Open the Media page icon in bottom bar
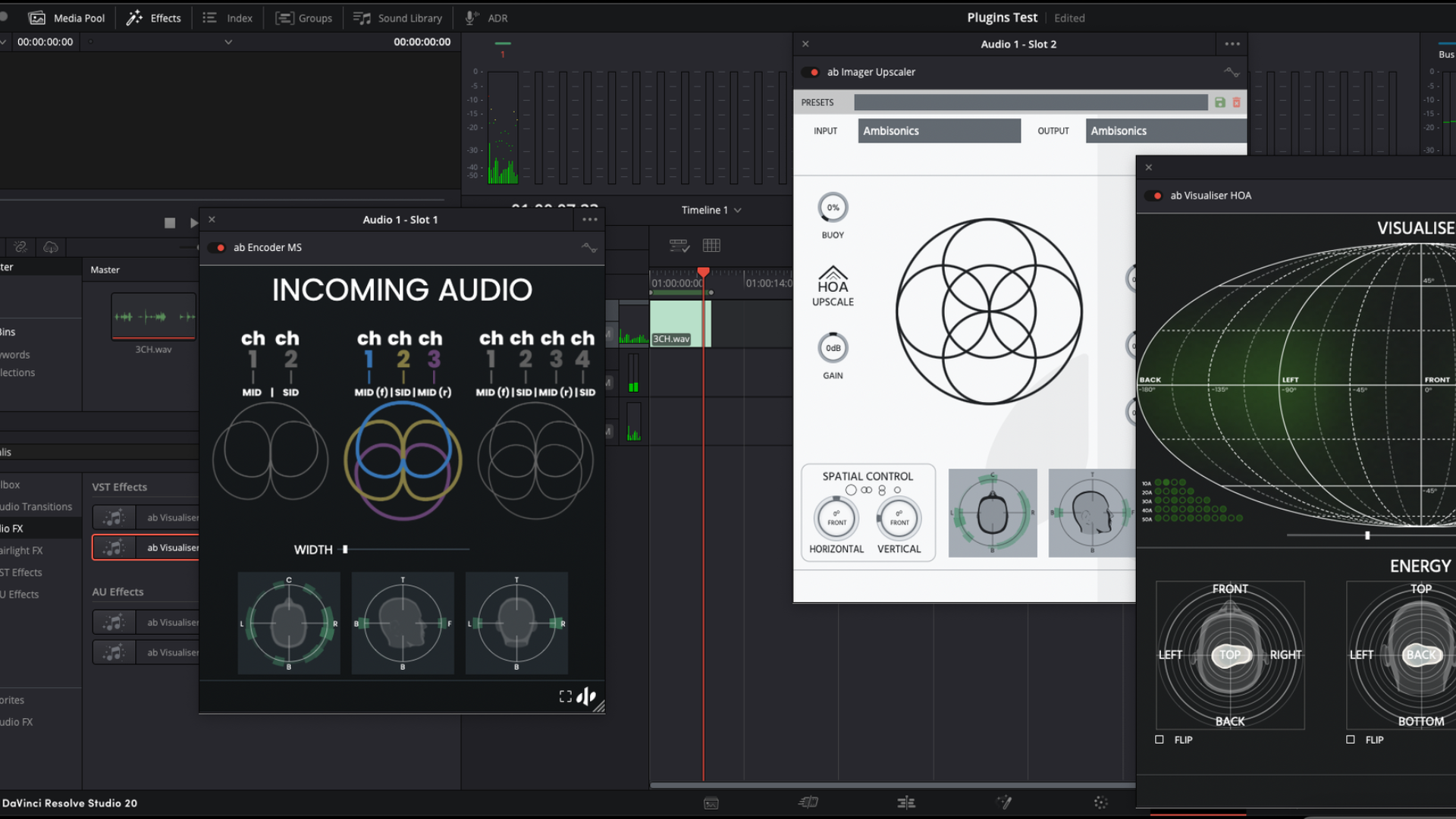This screenshot has height=819, width=1456. (x=711, y=803)
